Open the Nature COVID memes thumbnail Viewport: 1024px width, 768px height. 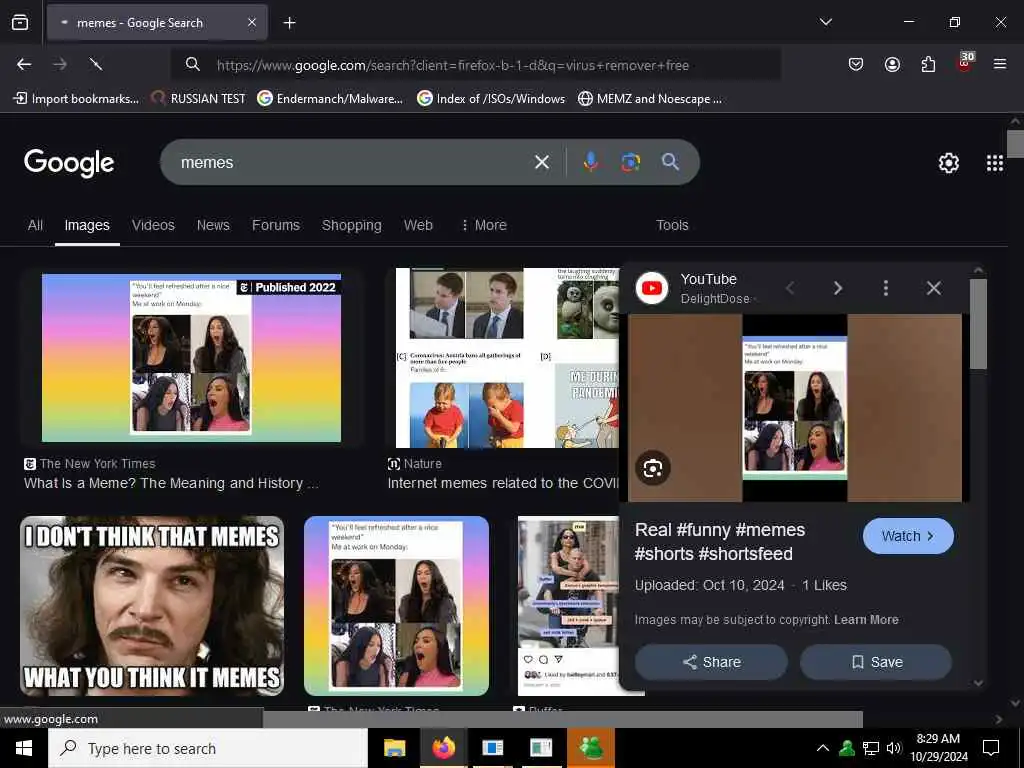tap(507, 358)
